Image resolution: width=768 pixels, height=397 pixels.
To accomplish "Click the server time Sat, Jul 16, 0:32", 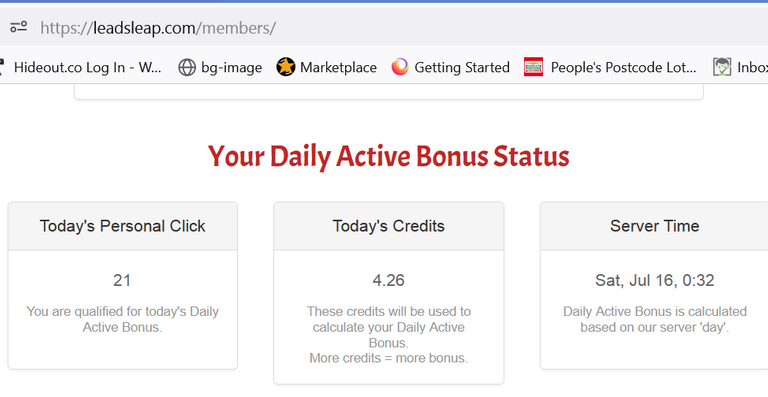I will tap(654, 280).
